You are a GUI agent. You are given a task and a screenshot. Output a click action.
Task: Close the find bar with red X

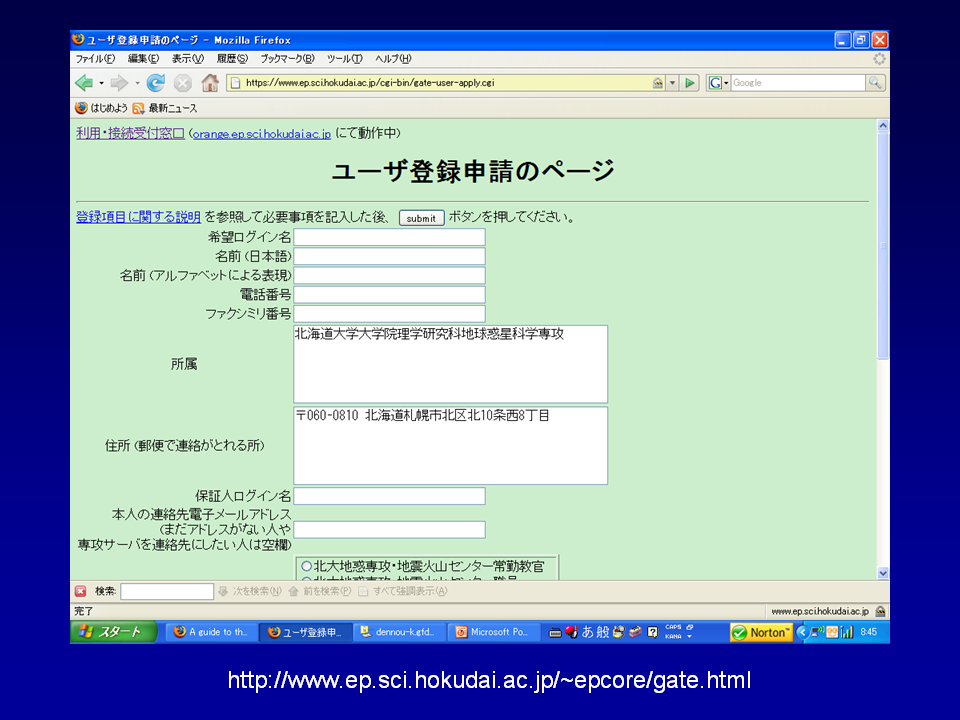[80, 591]
